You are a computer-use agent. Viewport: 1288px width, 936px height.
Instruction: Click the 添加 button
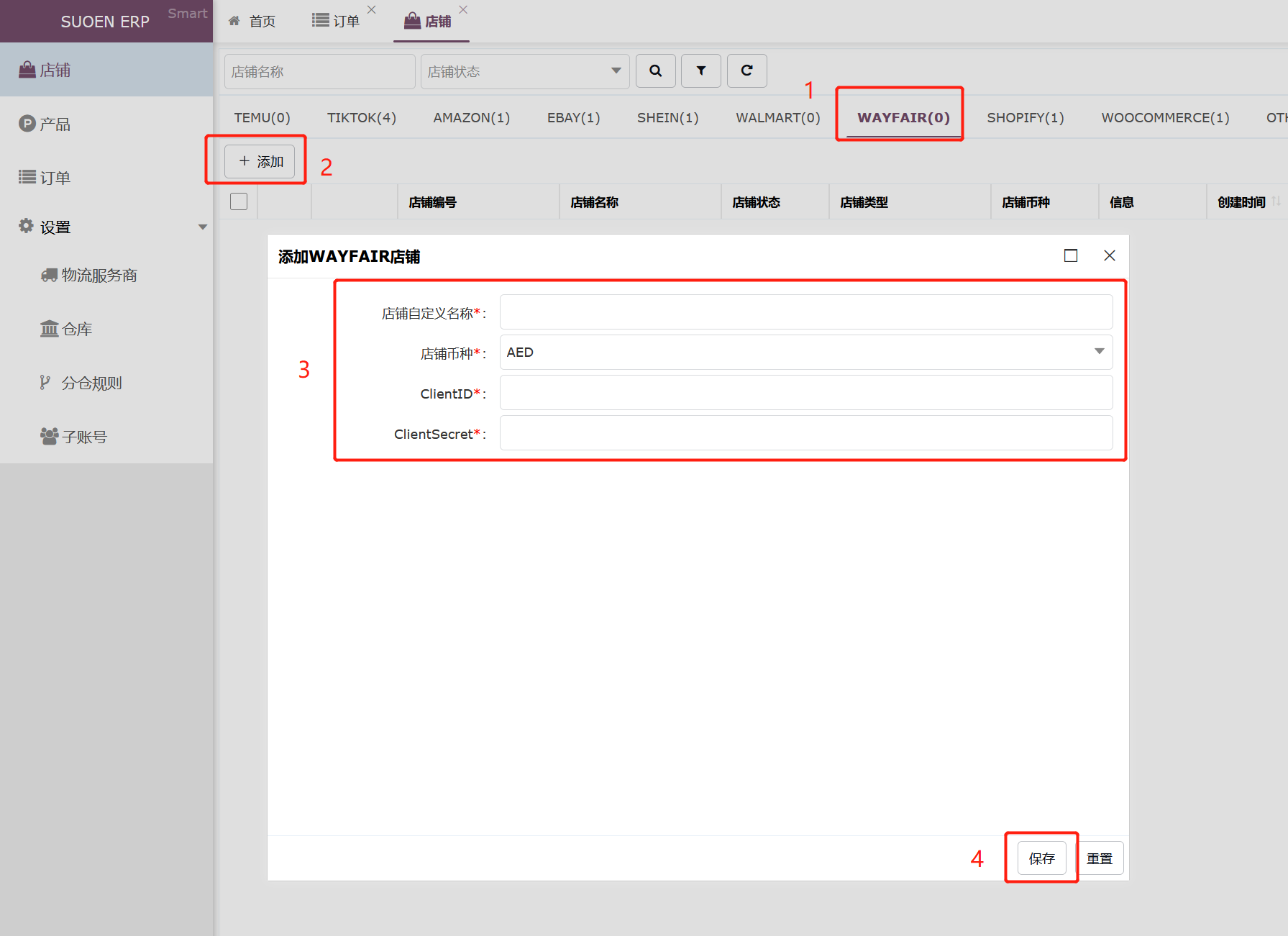pos(260,161)
